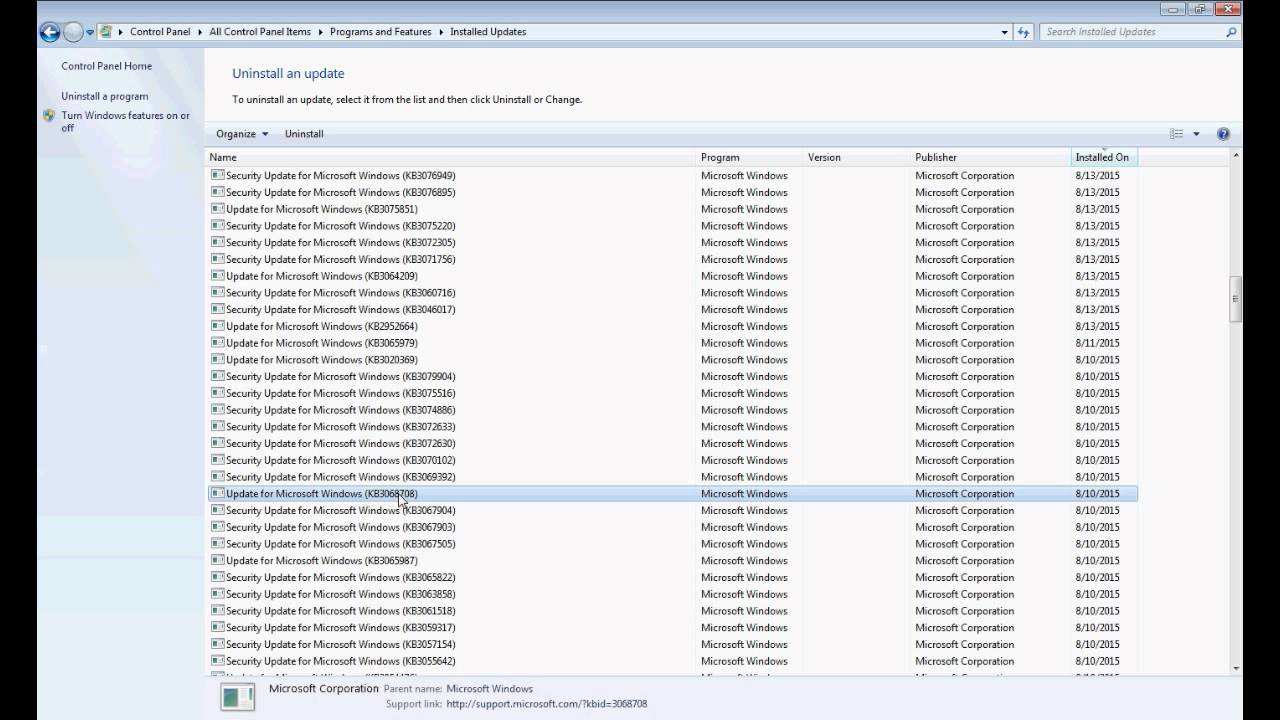
Task: Click the shield icon beside Windows features
Action: [x=49, y=116]
